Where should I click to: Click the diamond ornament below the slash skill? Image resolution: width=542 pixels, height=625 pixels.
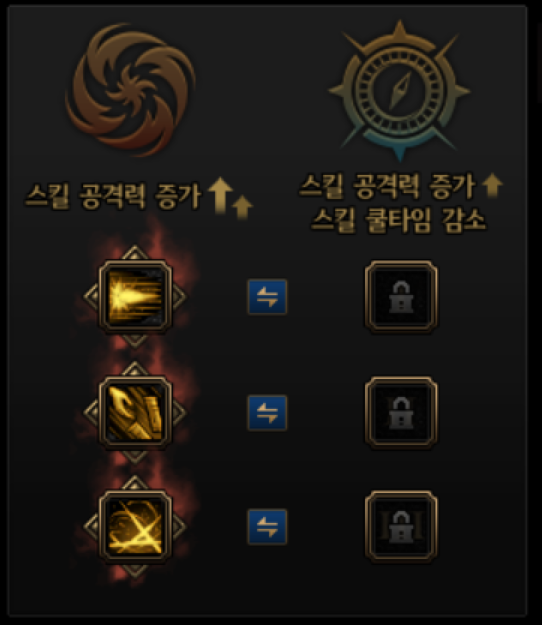[x=134, y=570]
